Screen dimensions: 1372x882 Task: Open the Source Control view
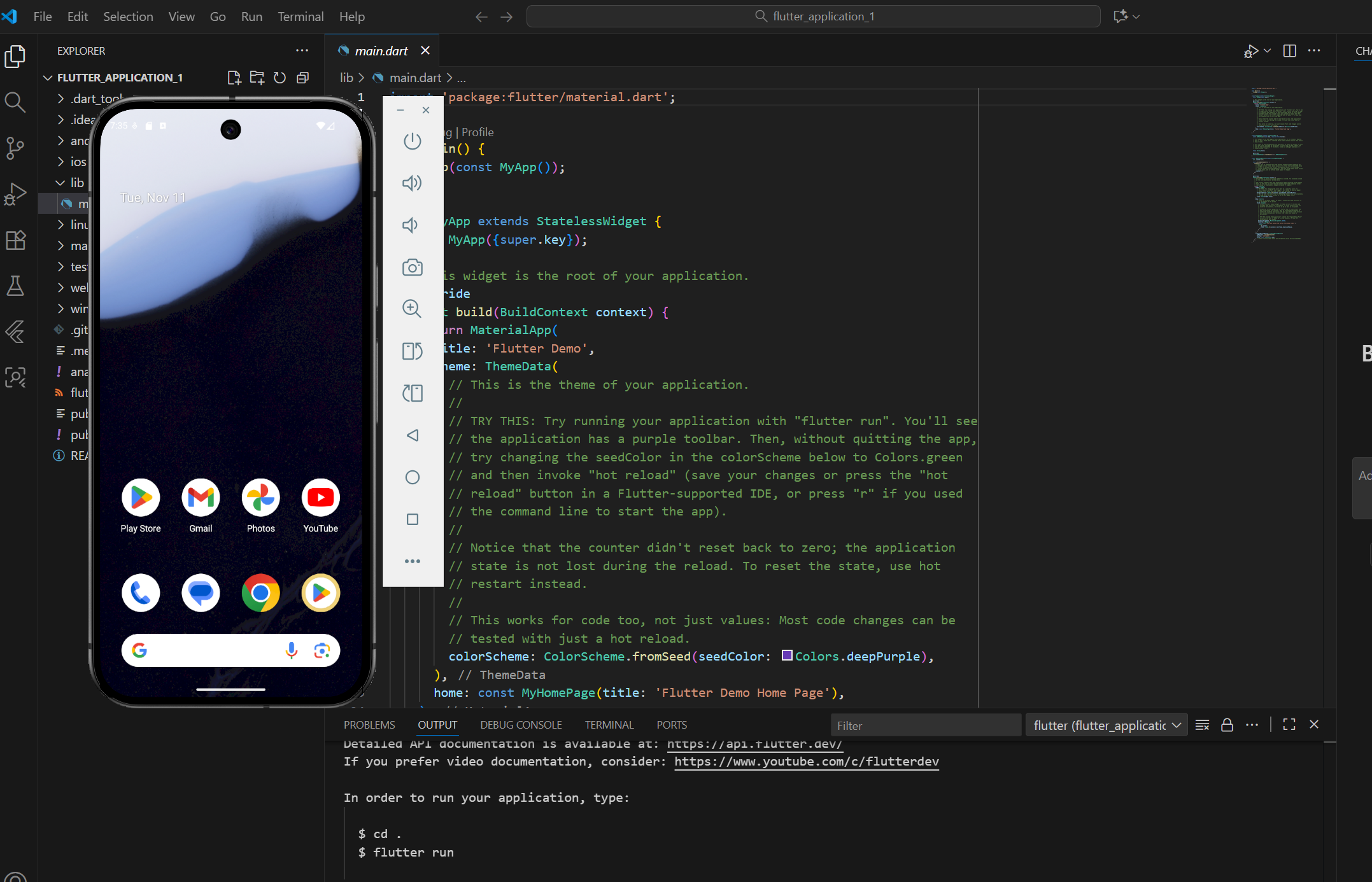[15, 148]
